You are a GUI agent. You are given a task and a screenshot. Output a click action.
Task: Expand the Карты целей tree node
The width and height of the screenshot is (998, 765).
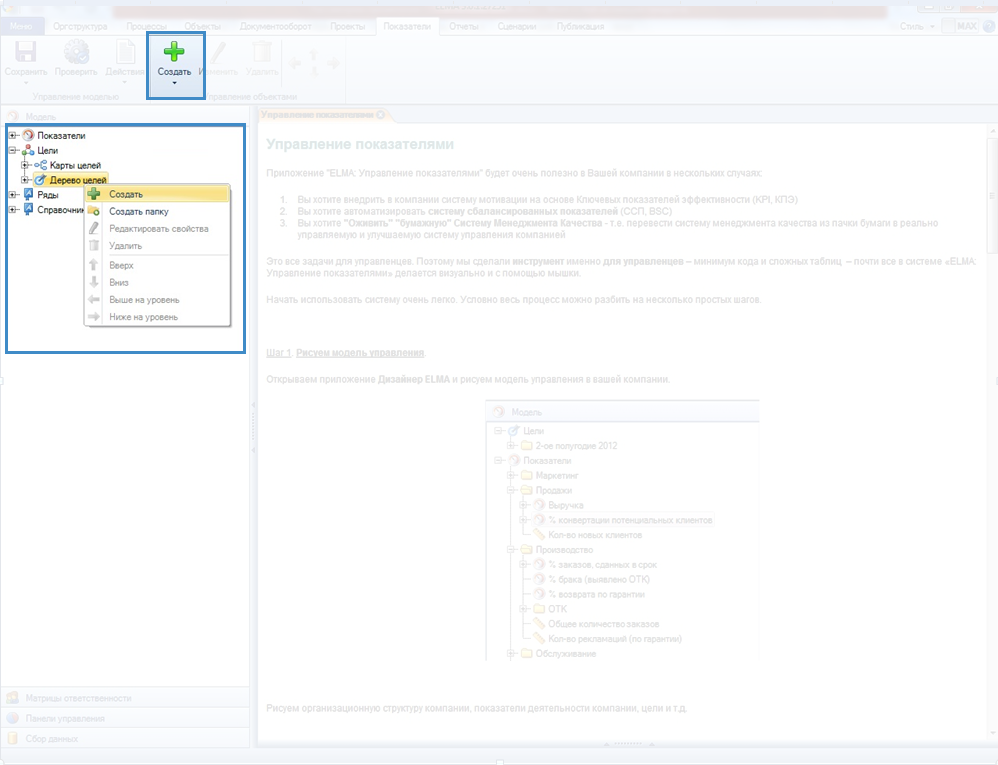pyautogui.click(x=25, y=165)
